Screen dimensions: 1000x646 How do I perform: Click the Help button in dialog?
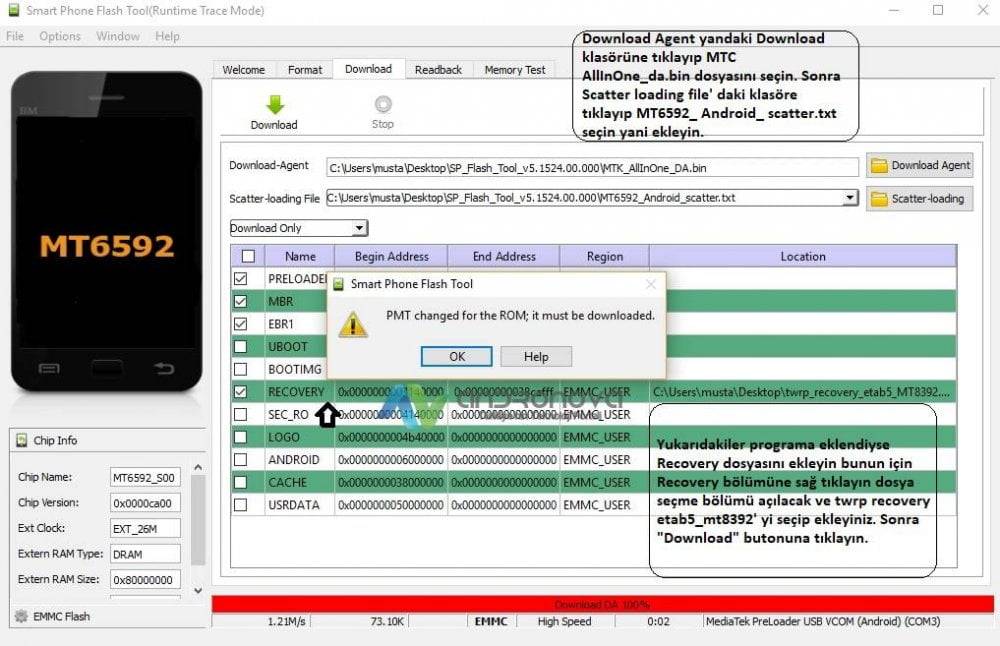(x=536, y=356)
